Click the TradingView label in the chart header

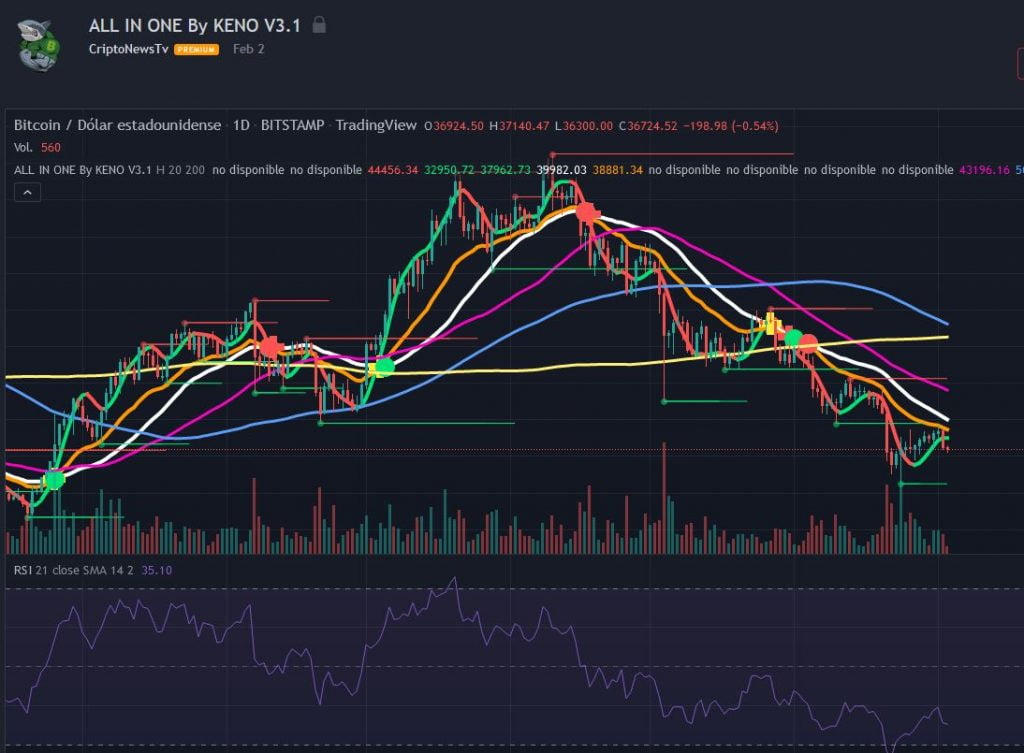pyautogui.click(x=376, y=125)
